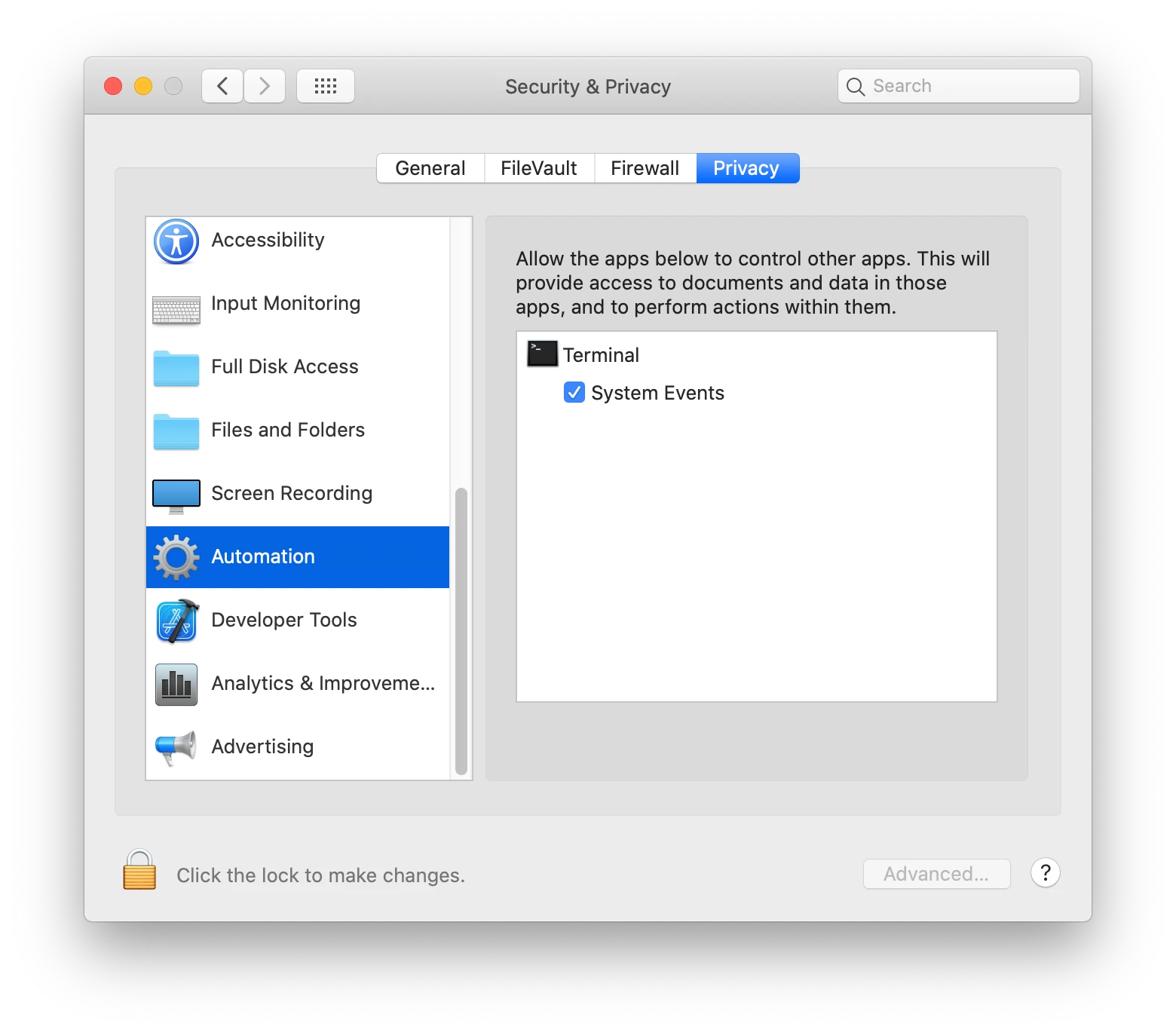
Task: Click the Files and Folders folder icon
Action: (176, 431)
